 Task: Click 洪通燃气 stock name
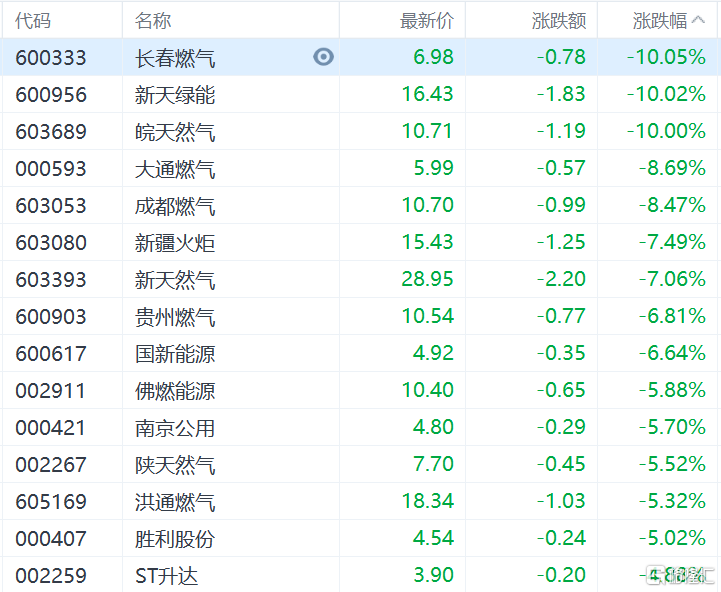click(x=175, y=502)
